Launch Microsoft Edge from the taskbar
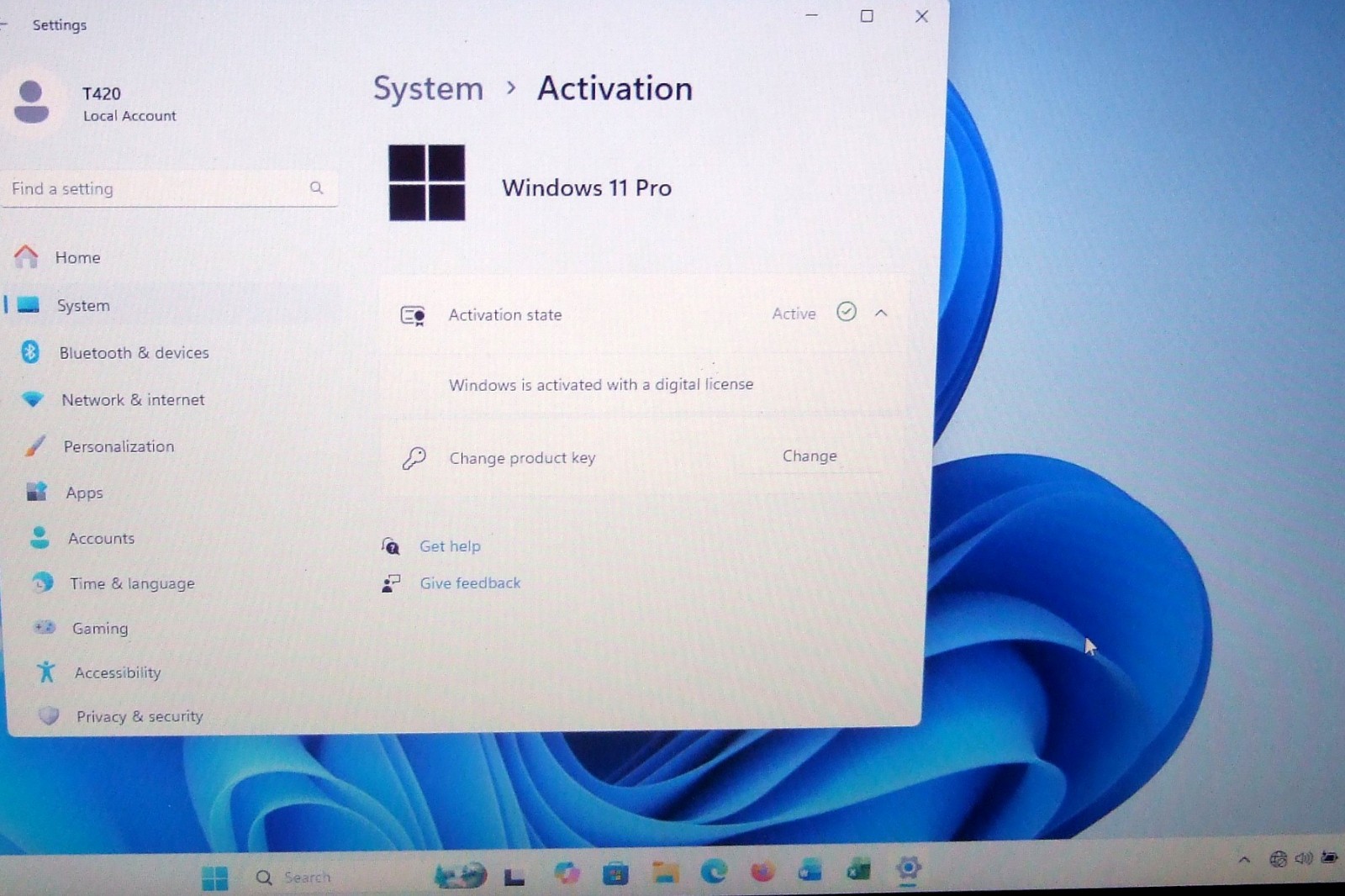 pos(714,872)
